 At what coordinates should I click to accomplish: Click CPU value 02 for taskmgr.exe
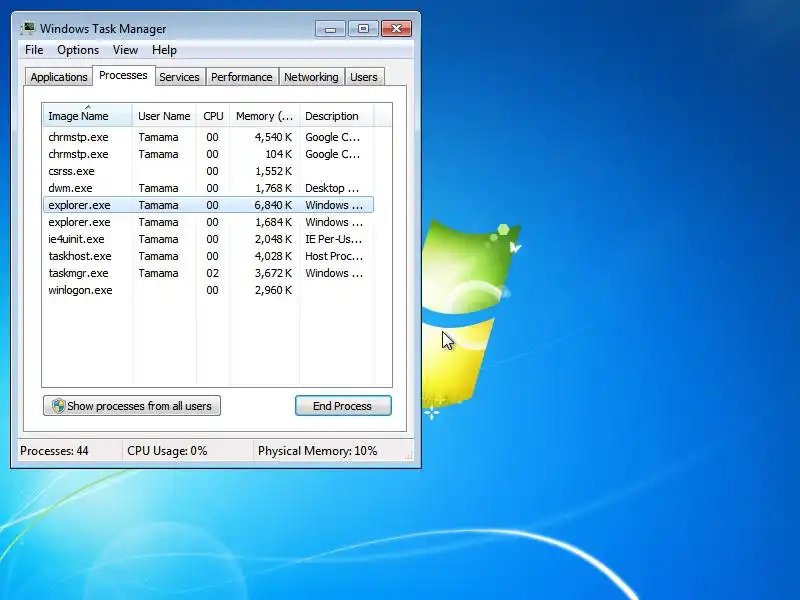pos(212,273)
